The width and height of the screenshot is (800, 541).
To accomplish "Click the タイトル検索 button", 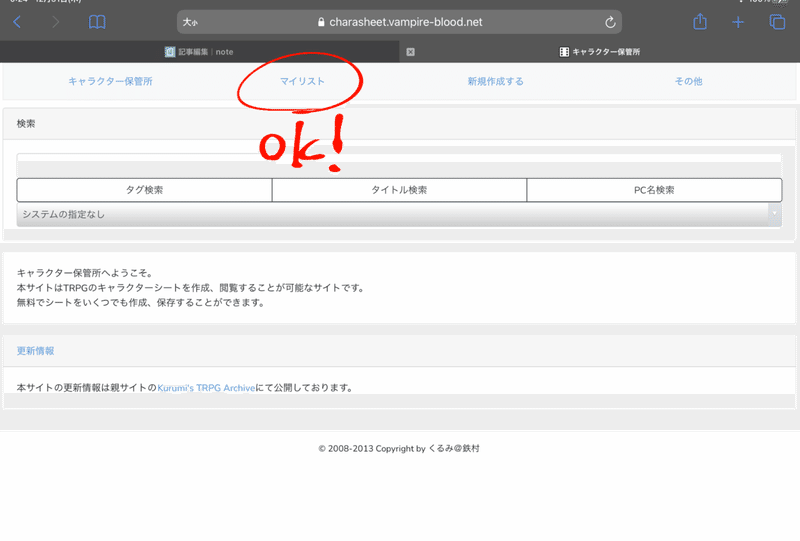I will point(399,190).
